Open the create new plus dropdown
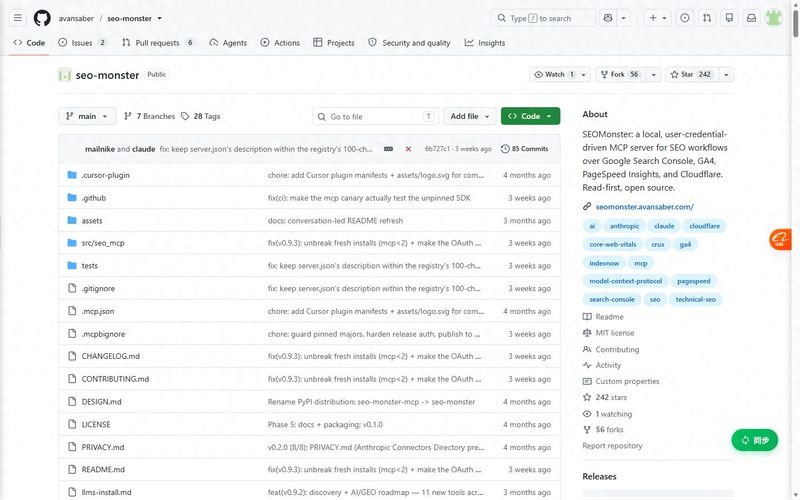Image resolution: width=800 pixels, height=500 pixels. point(658,18)
